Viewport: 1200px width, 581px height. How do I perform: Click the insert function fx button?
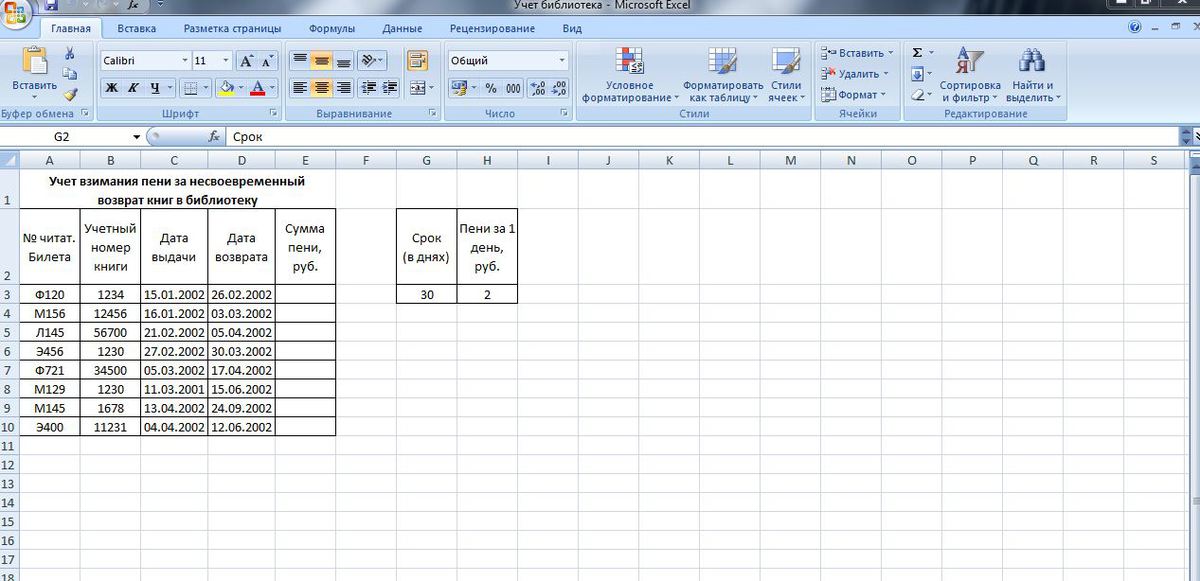tap(213, 136)
